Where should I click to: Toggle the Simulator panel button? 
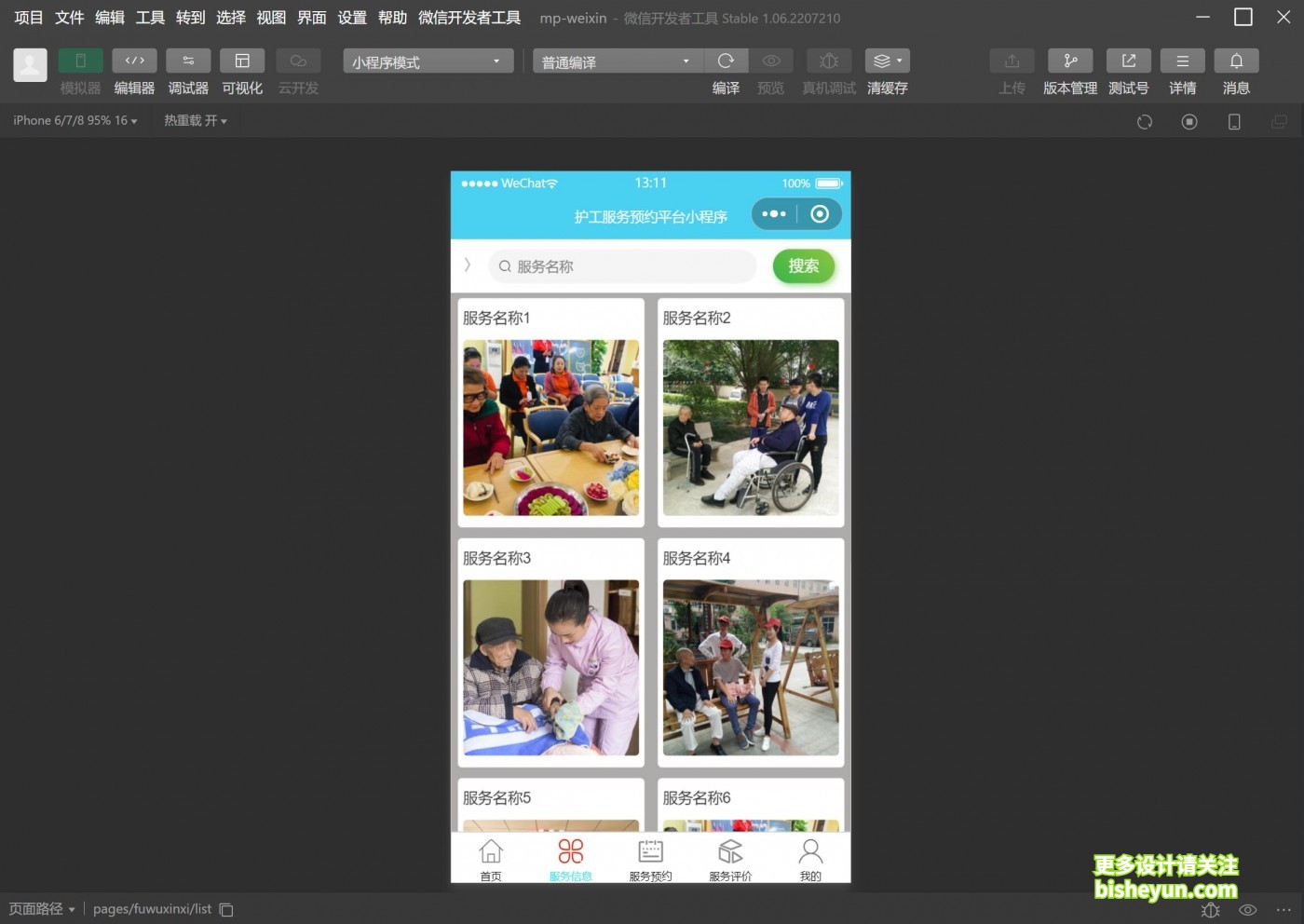pos(80,61)
